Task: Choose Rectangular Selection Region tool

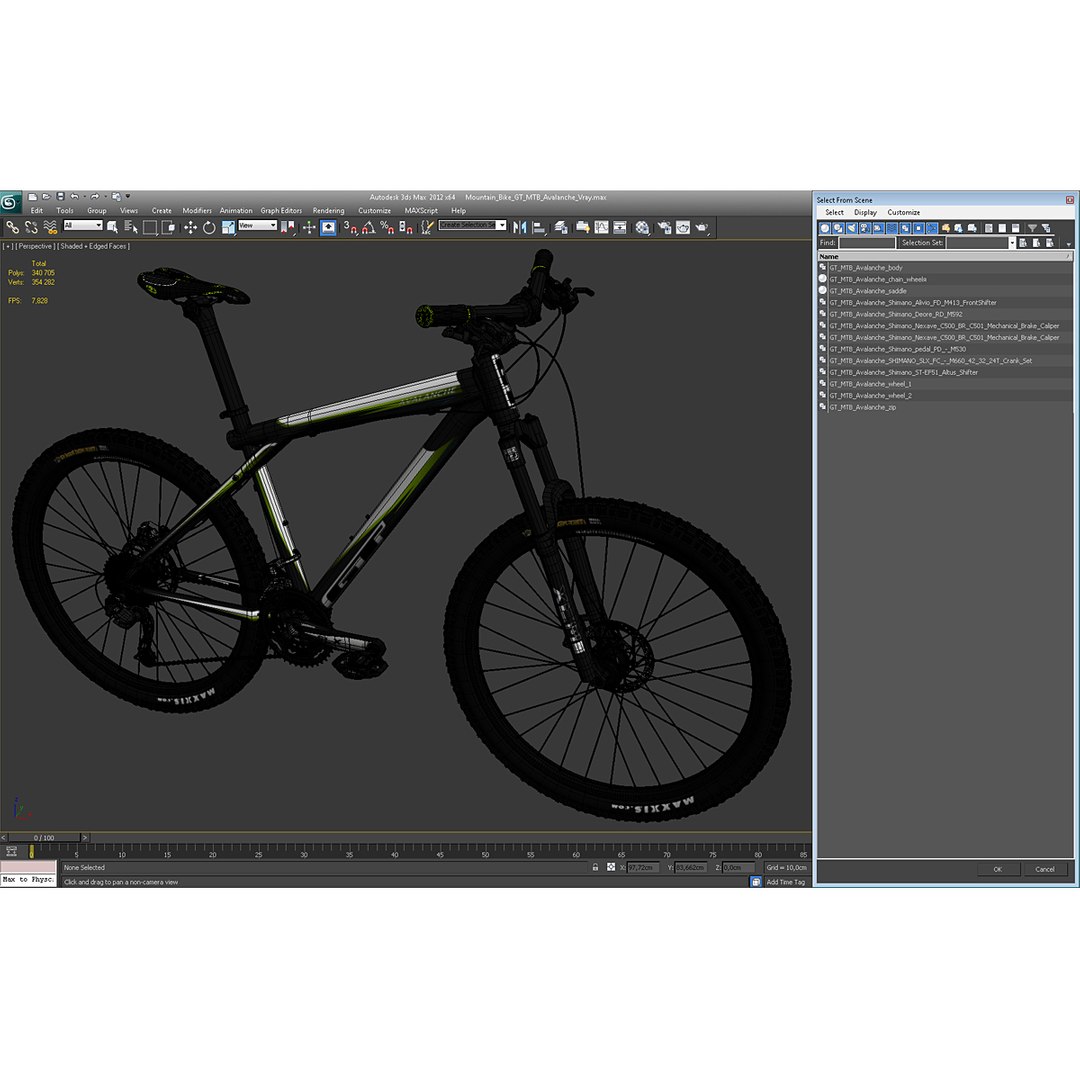Action: pos(149,227)
